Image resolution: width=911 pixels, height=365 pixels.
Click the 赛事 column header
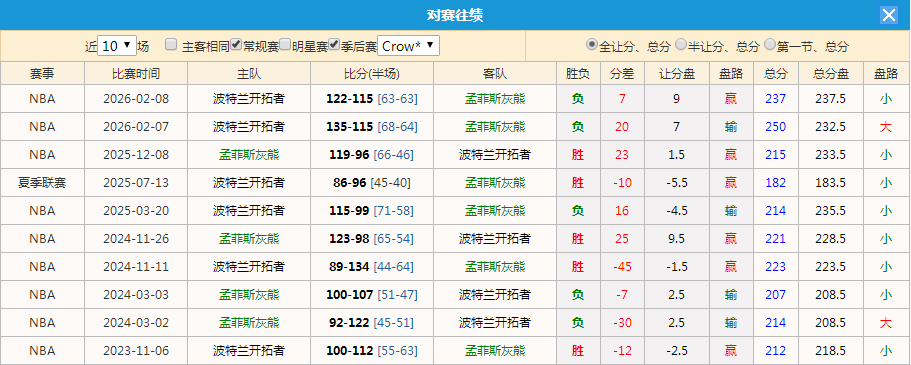click(x=42, y=73)
